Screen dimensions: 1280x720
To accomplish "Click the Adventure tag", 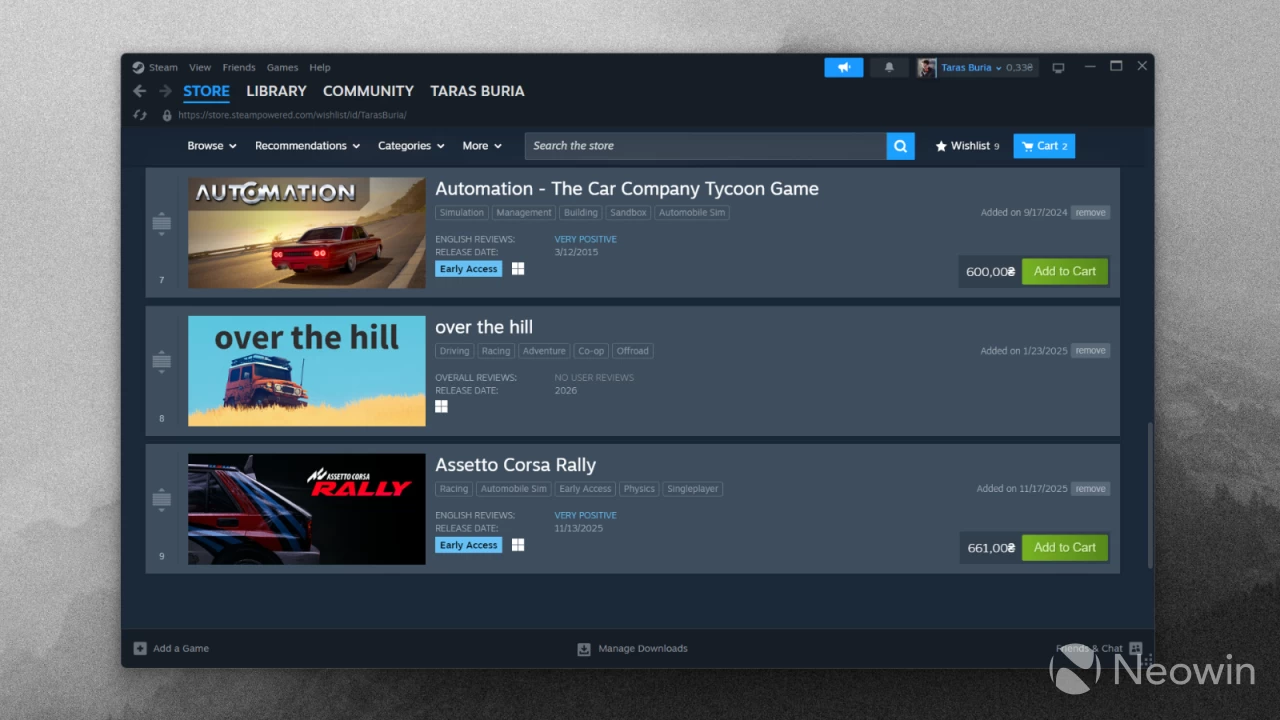I will point(544,351).
